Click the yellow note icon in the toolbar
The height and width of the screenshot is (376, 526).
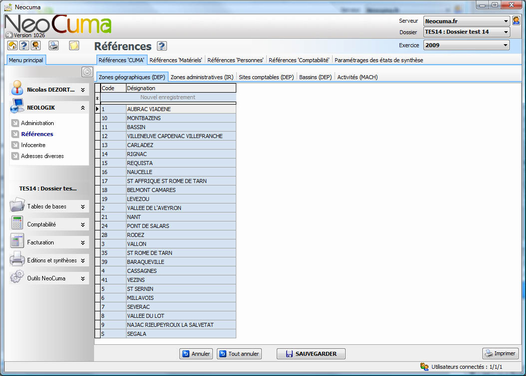[x=74, y=45]
